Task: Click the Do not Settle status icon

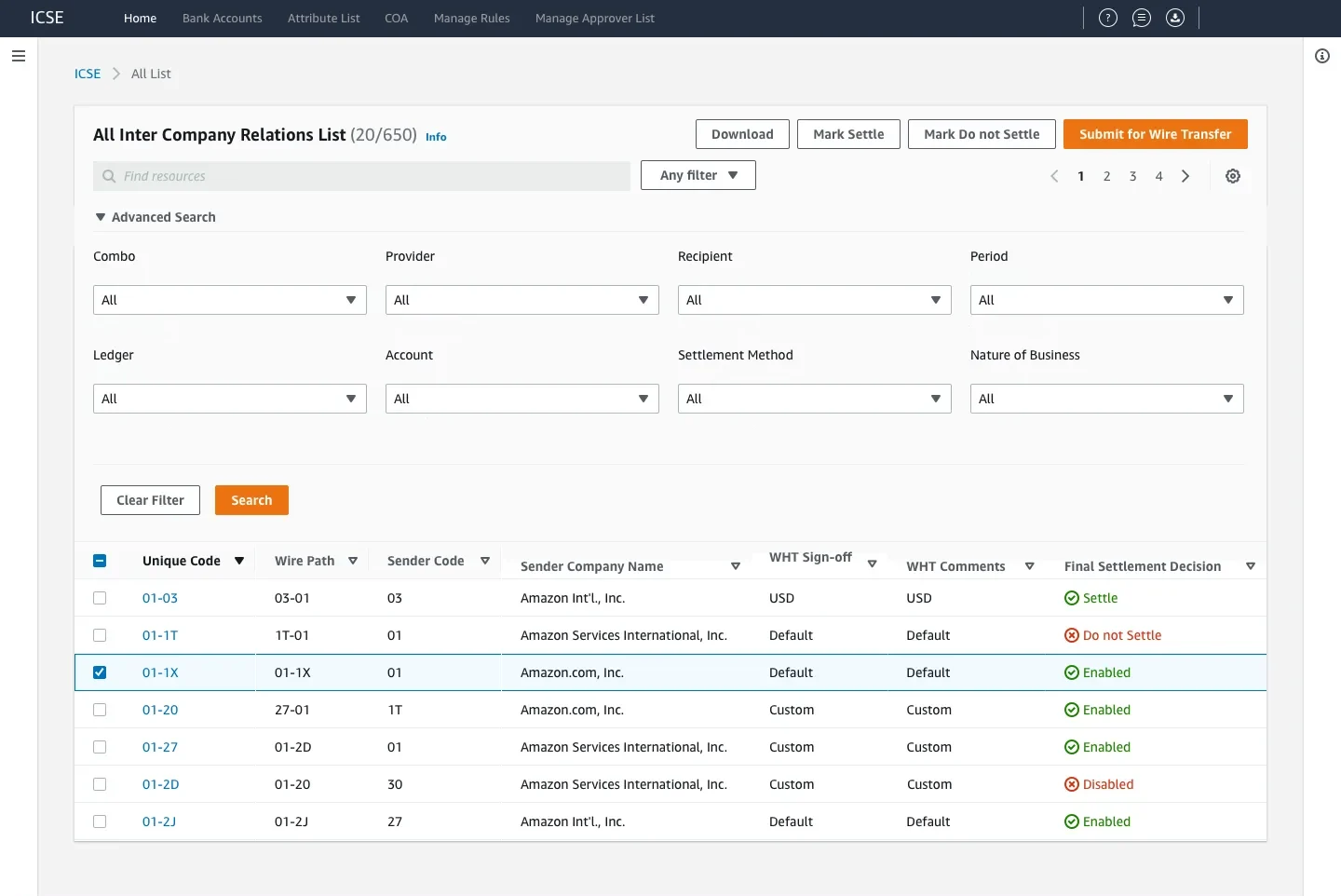Action: pos(1072,635)
